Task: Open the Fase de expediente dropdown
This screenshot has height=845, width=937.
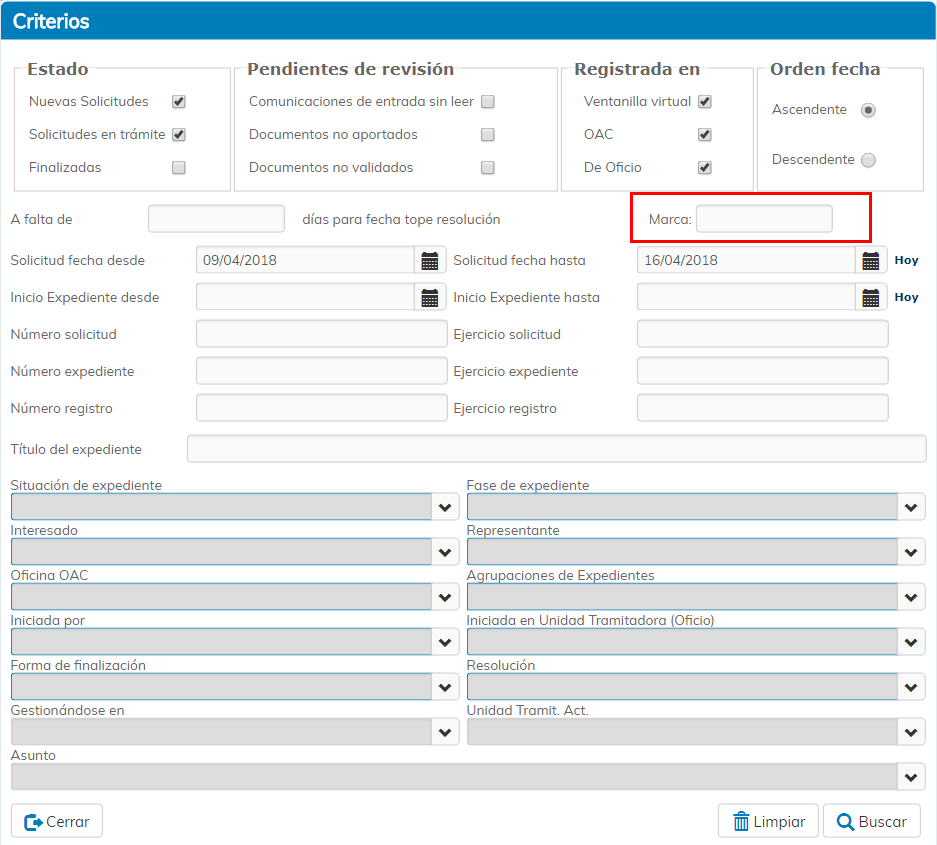Action: (910, 508)
